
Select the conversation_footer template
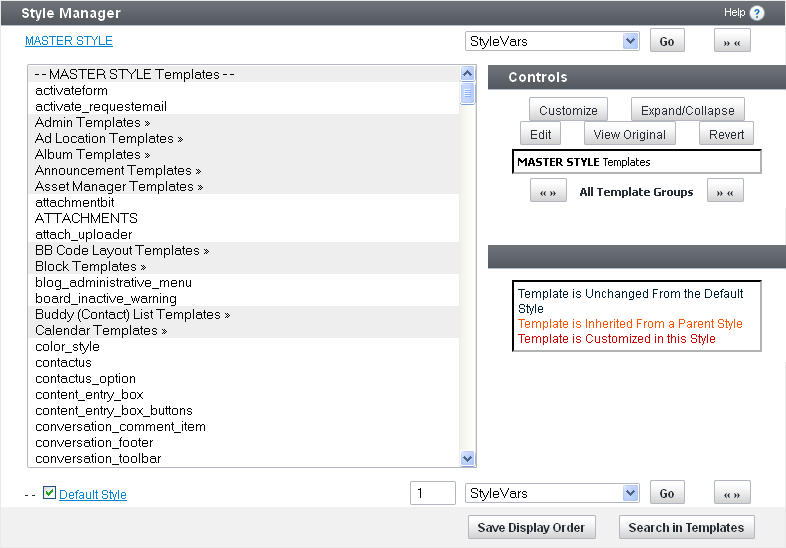(x=243, y=443)
